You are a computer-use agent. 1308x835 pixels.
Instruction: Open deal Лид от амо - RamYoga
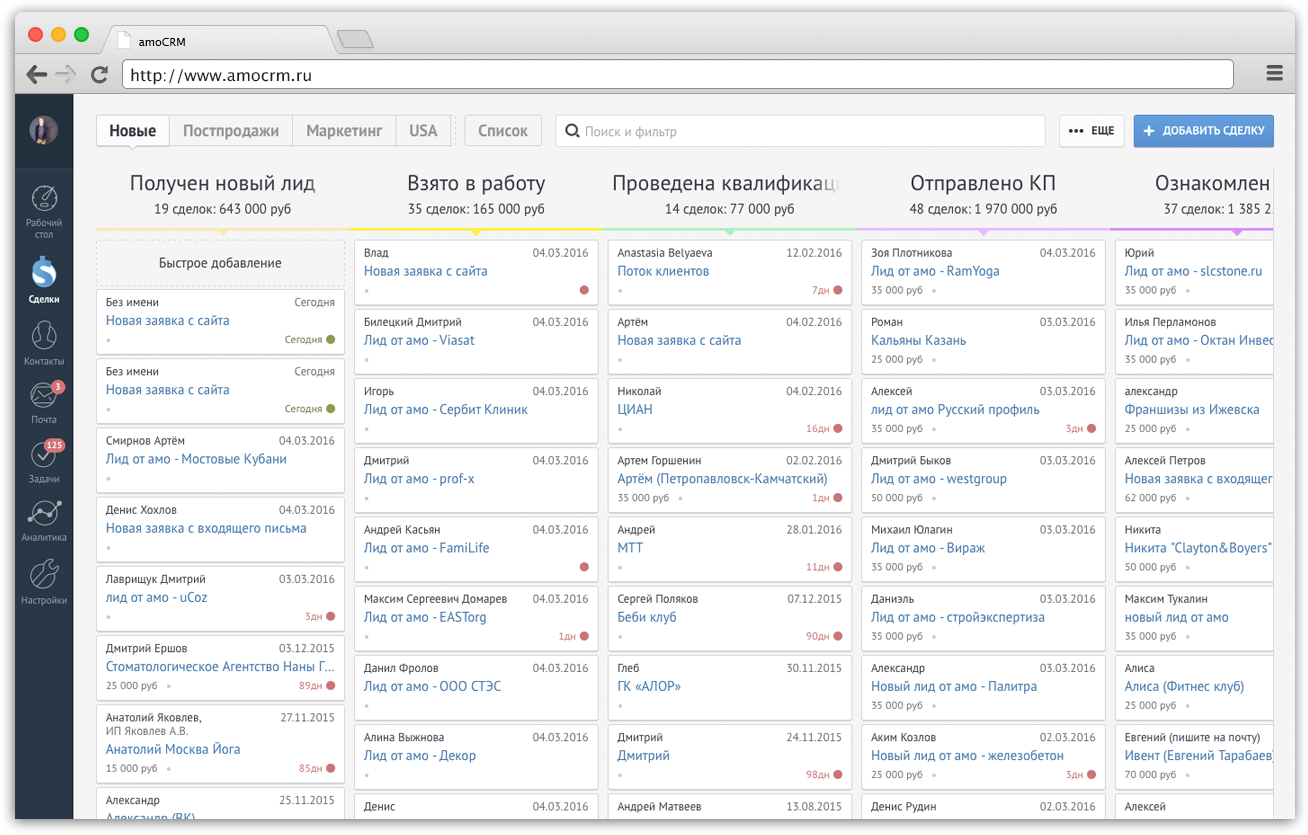point(935,271)
